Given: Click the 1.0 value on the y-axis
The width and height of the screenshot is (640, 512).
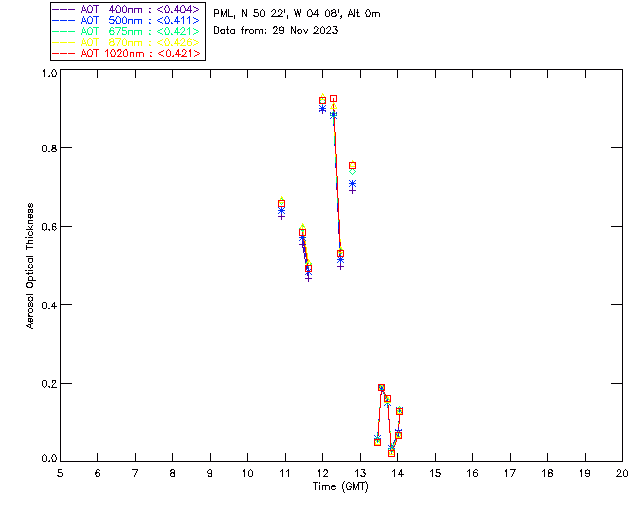Looking at the screenshot, I should [x=49, y=73].
